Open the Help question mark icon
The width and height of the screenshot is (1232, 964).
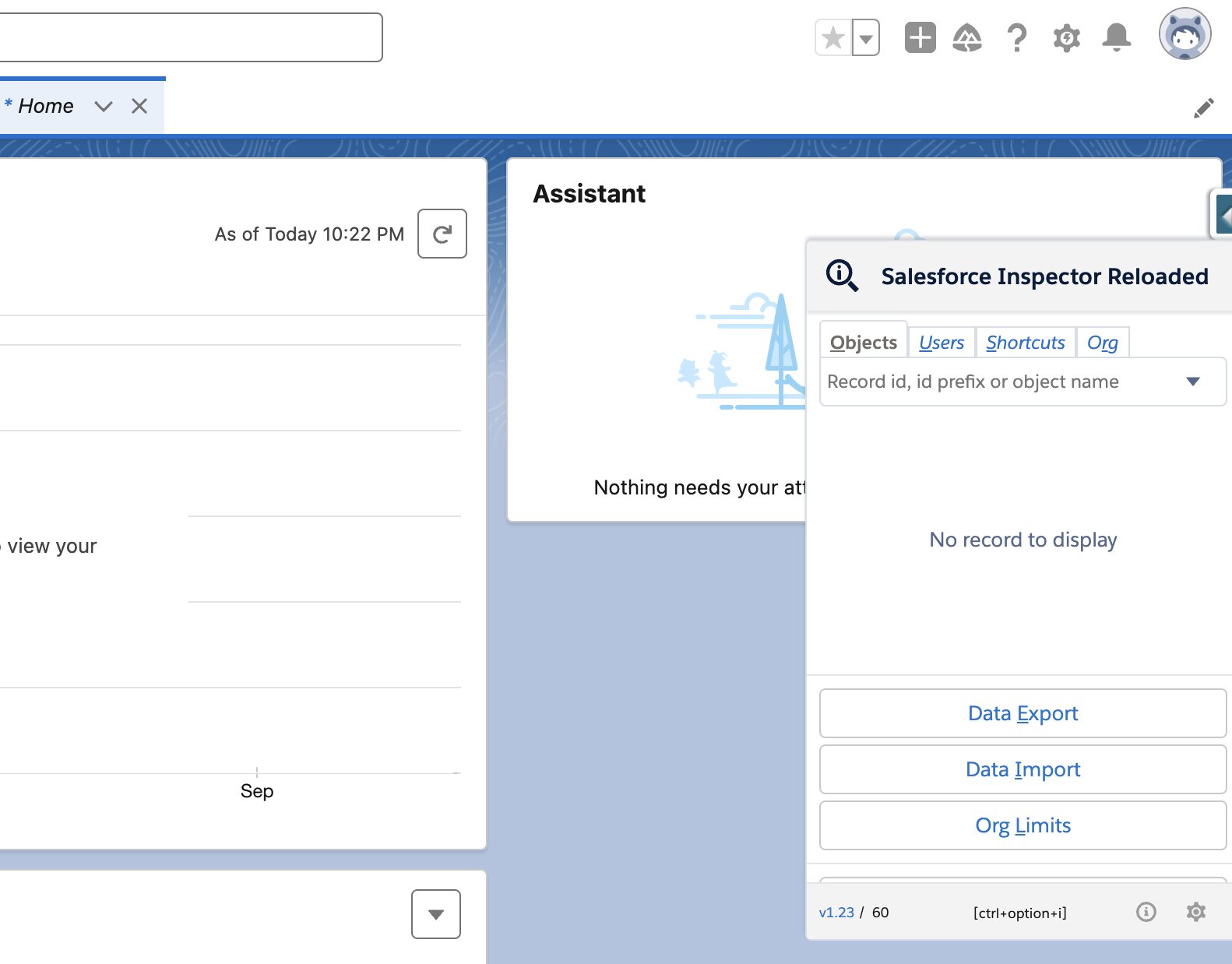(x=1016, y=37)
